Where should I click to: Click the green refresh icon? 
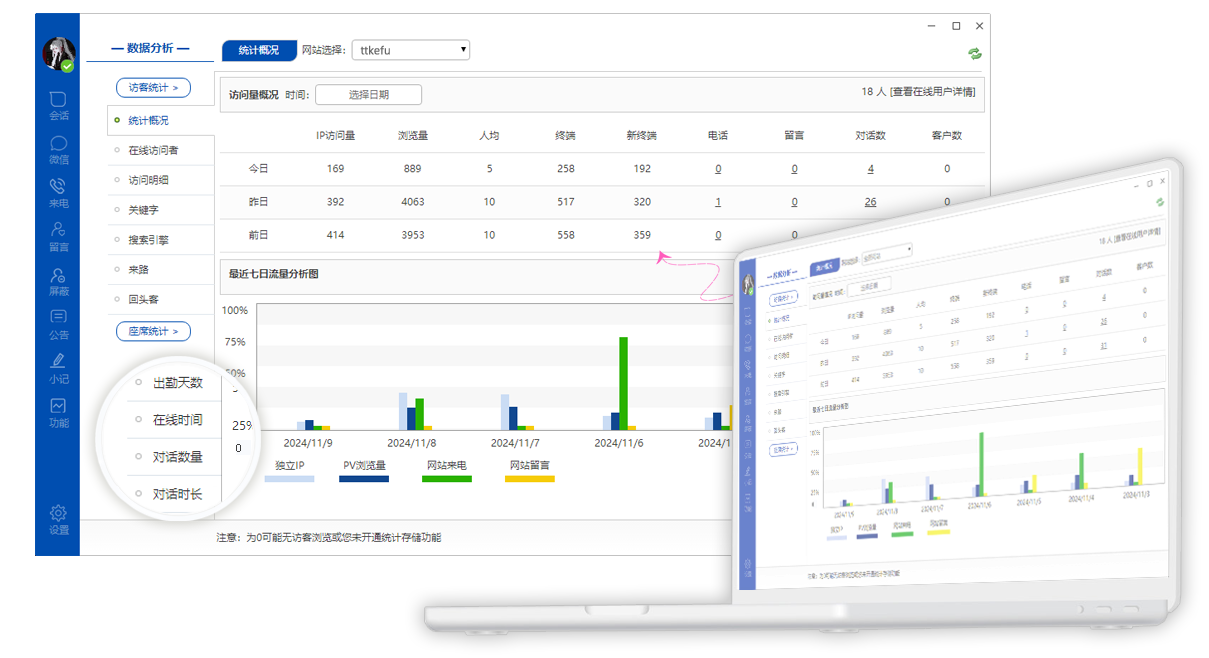tap(974, 54)
